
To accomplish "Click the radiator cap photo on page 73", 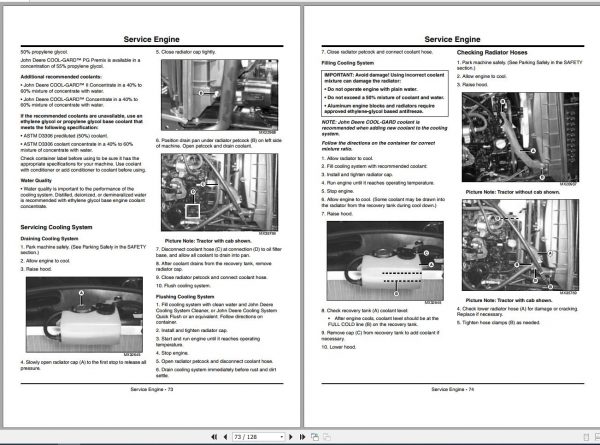I will click(84, 315).
